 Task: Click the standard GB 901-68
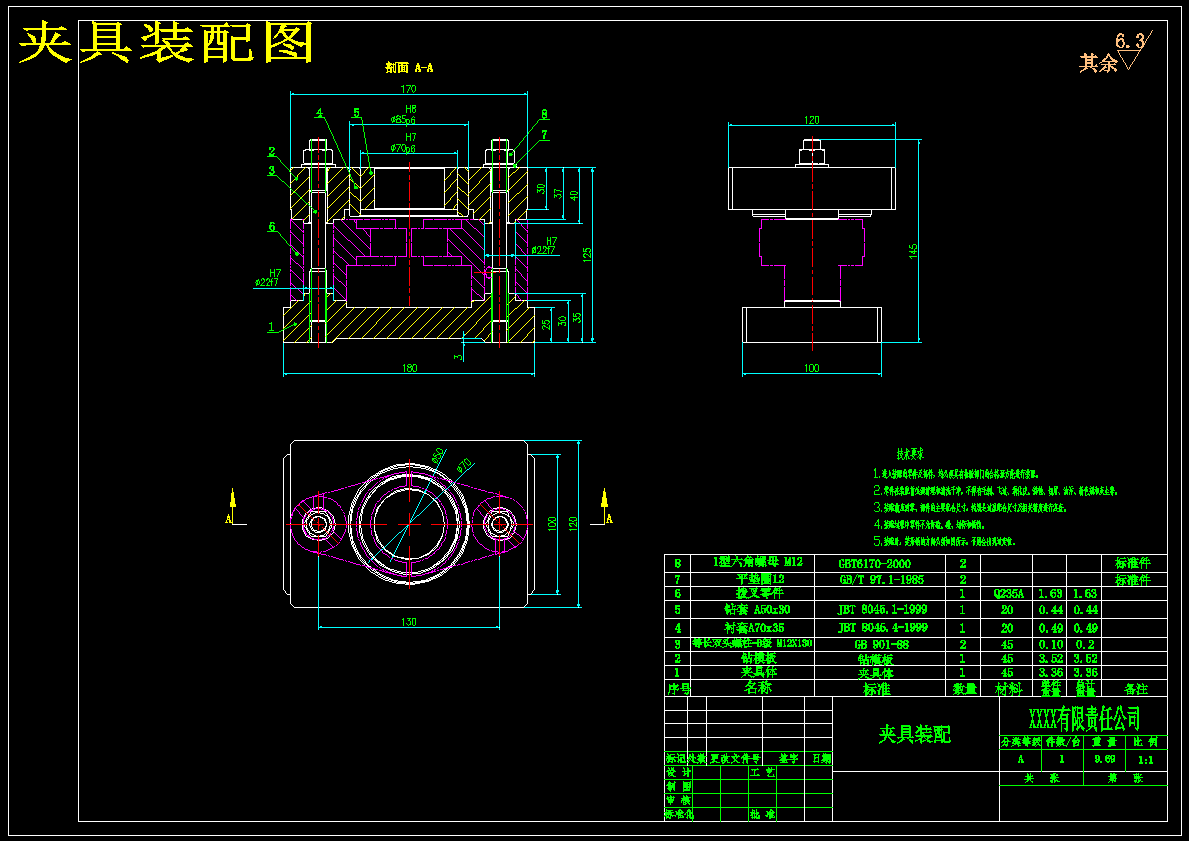881,644
